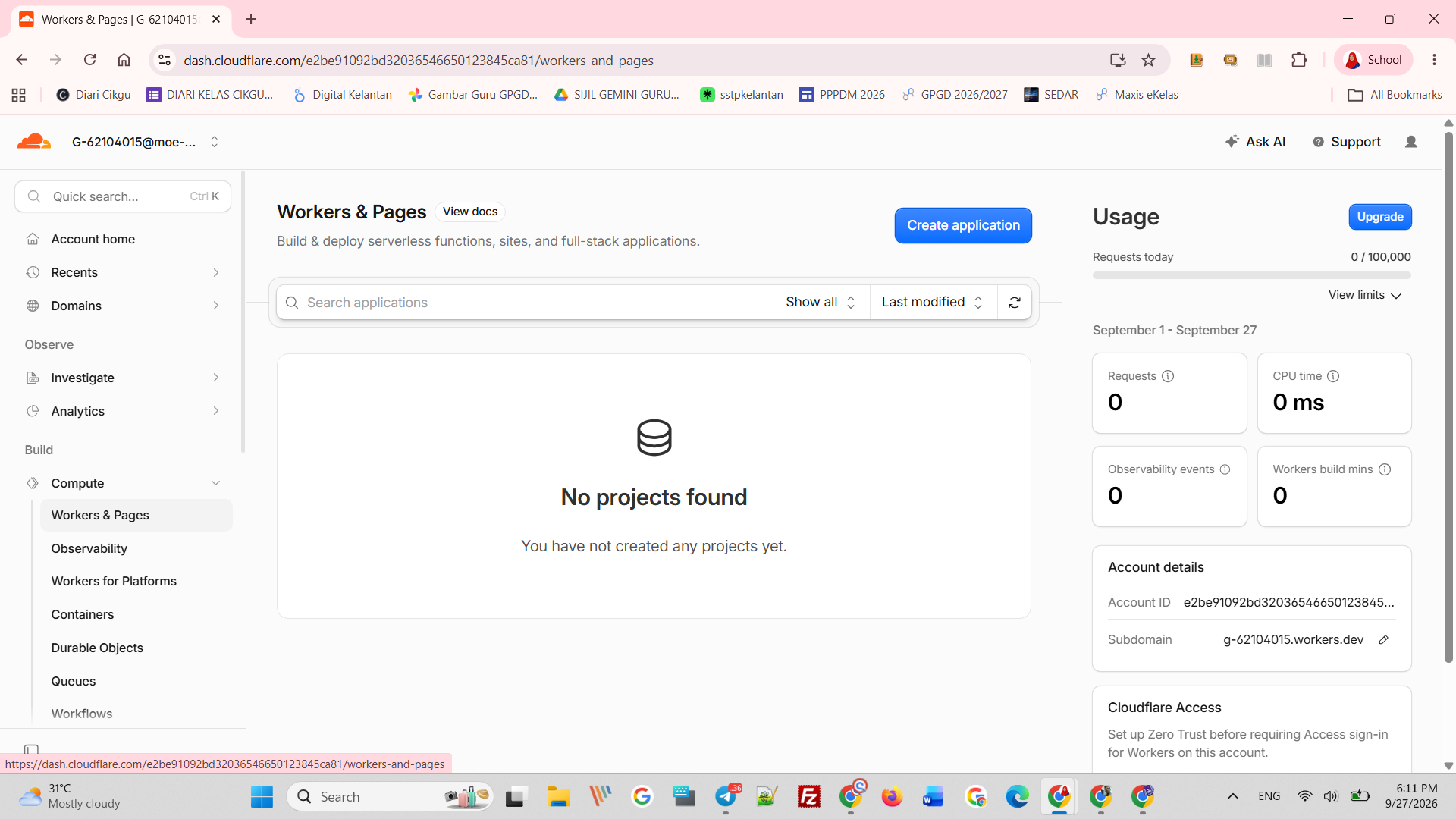The width and height of the screenshot is (1456, 819).
Task: Open a new browser tab
Action: 251,19
